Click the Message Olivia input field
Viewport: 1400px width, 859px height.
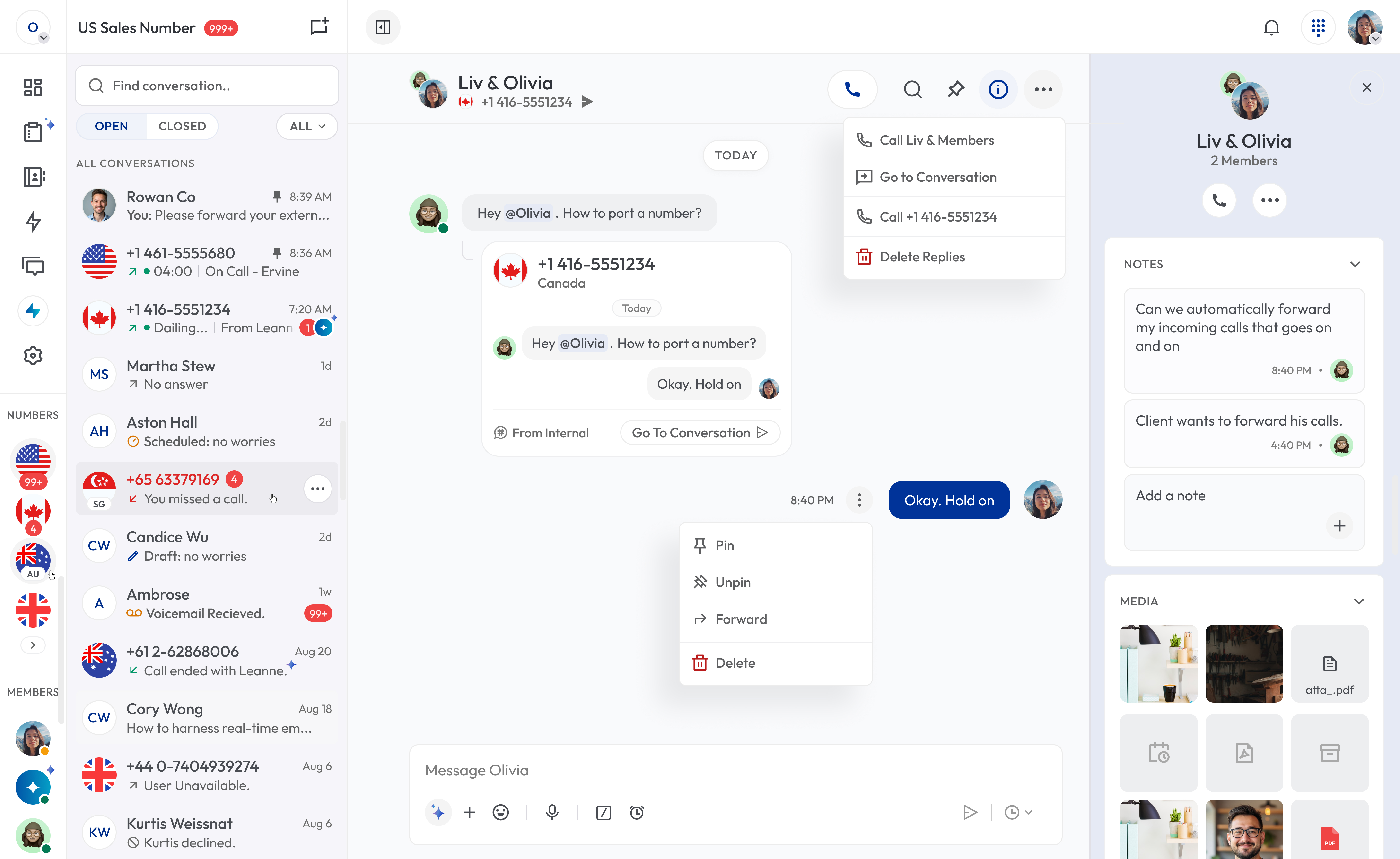(735, 770)
